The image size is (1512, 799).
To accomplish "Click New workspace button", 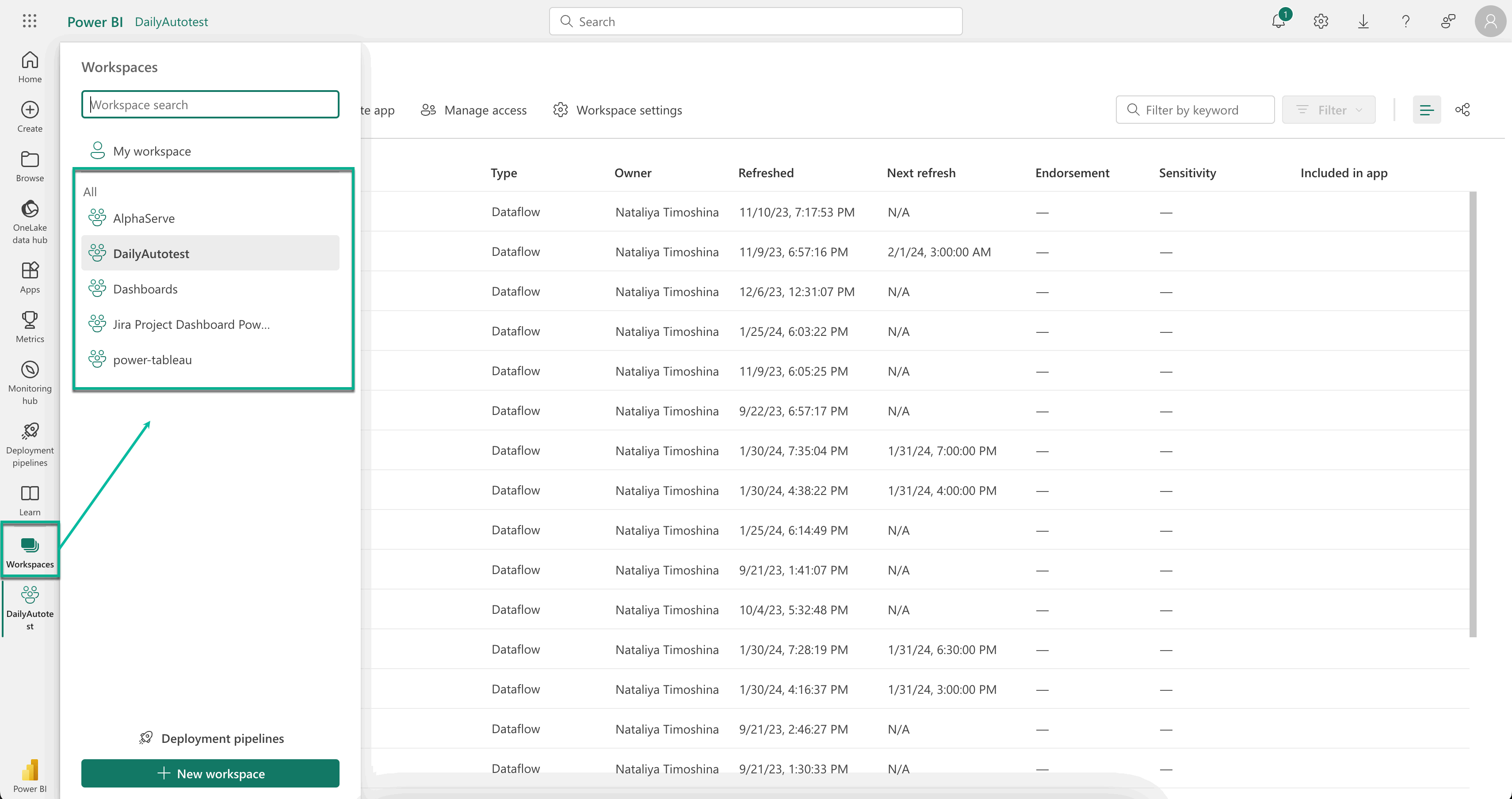I will coord(210,773).
